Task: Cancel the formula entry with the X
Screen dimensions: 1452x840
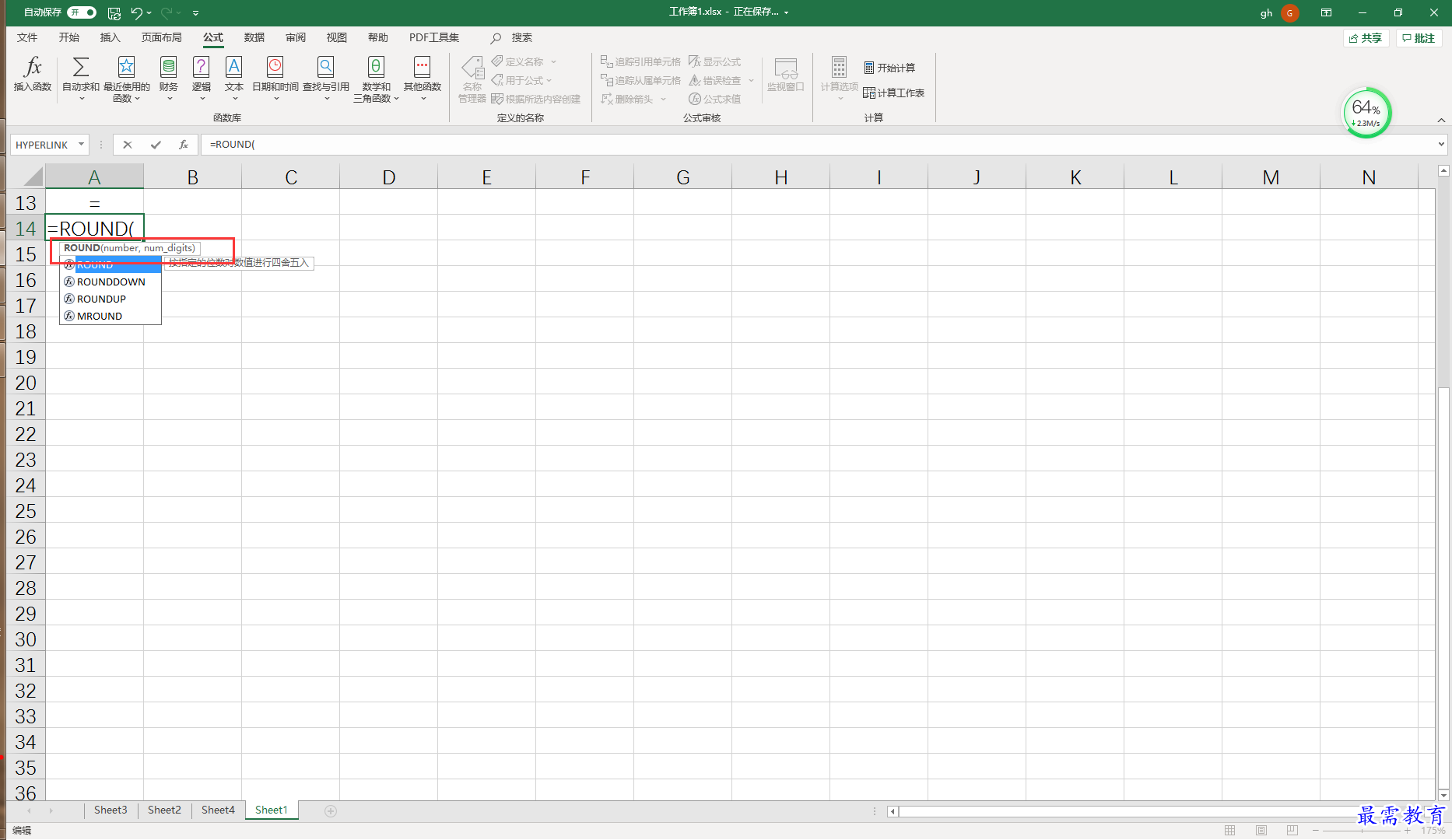Action: coord(128,145)
